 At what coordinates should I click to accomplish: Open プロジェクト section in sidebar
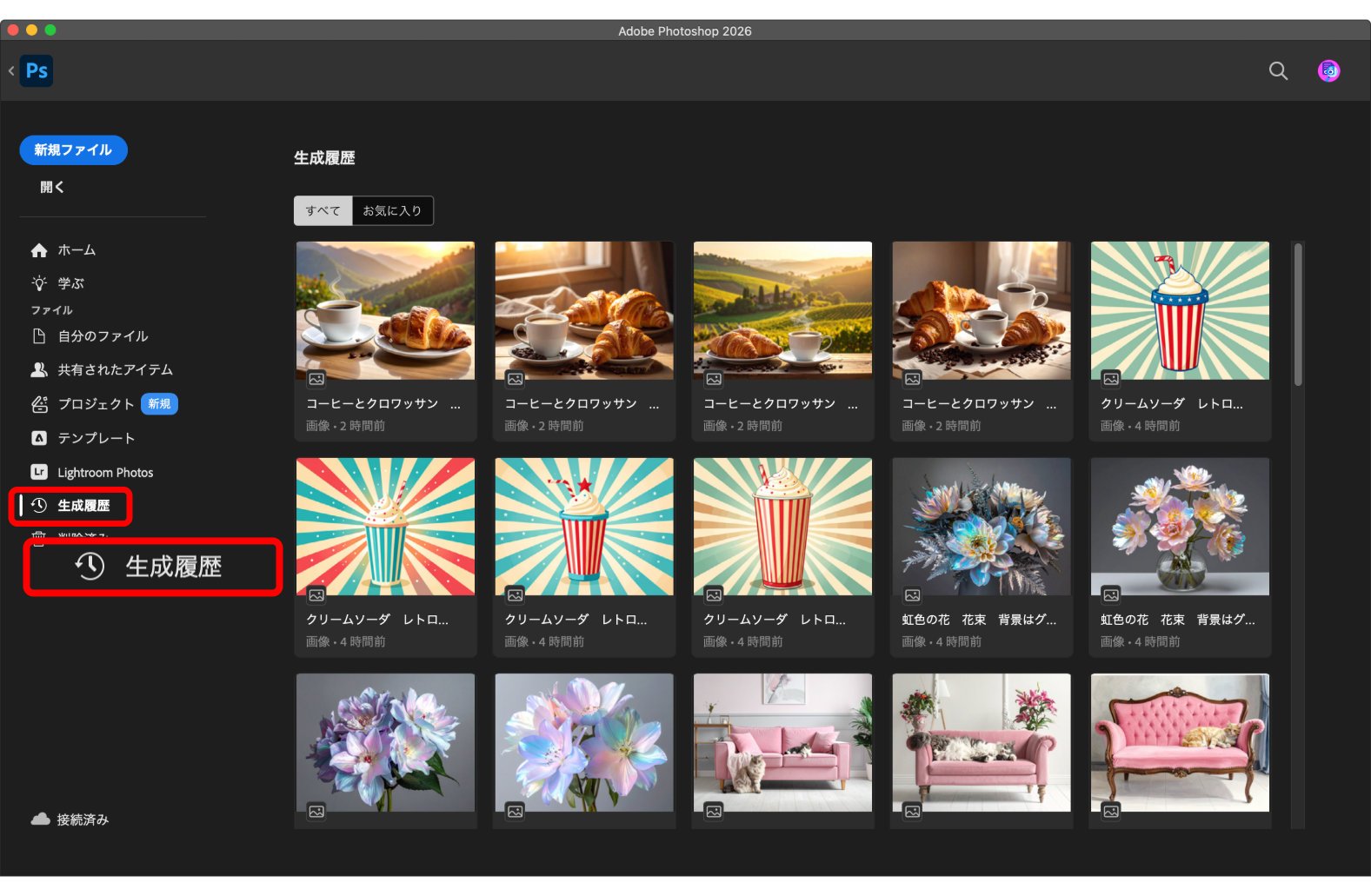click(96, 404)
